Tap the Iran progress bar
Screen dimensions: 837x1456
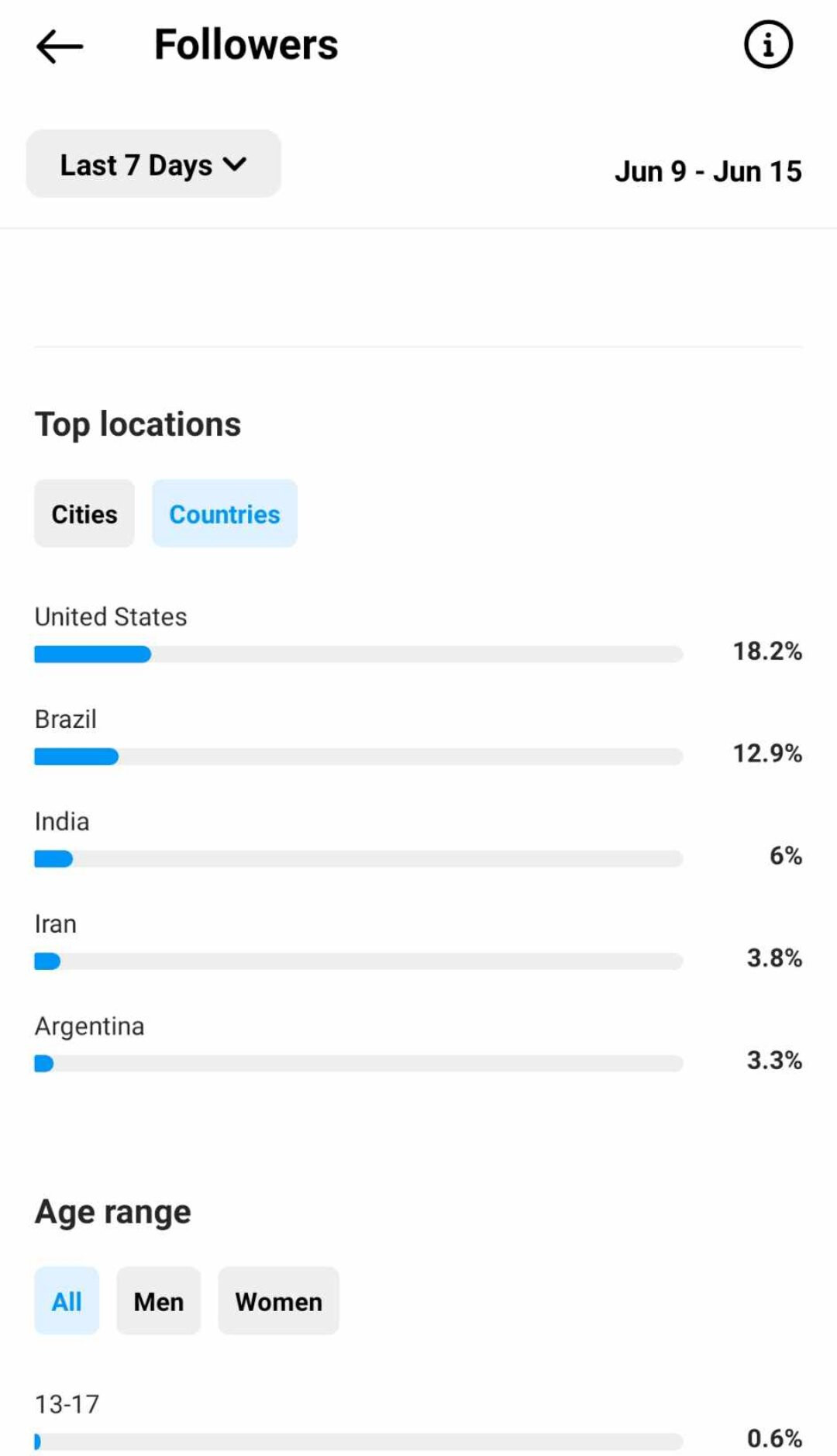(x=358, y=961)
